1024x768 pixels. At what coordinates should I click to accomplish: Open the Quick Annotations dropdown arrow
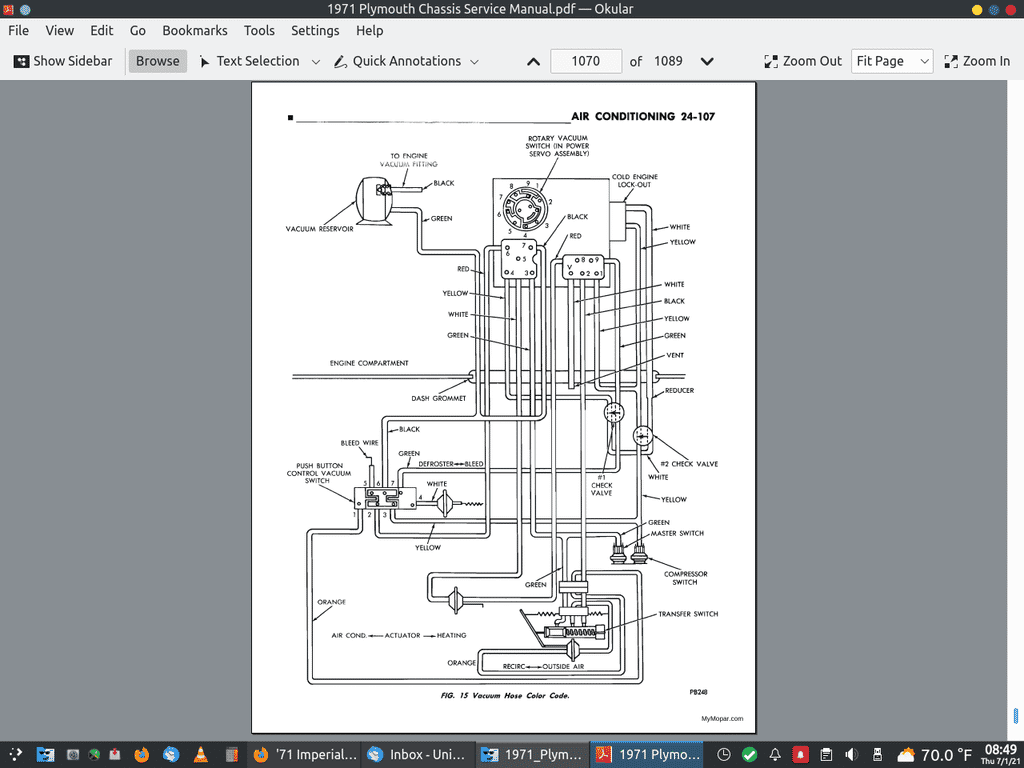tap(474, 61)
